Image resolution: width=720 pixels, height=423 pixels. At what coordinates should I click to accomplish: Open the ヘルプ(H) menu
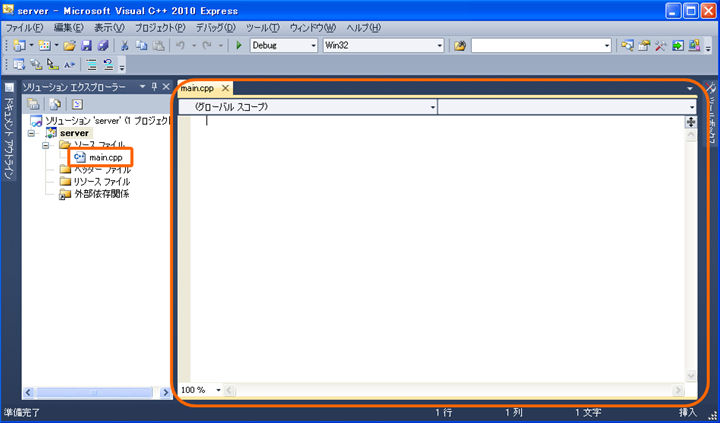[364, 28]
